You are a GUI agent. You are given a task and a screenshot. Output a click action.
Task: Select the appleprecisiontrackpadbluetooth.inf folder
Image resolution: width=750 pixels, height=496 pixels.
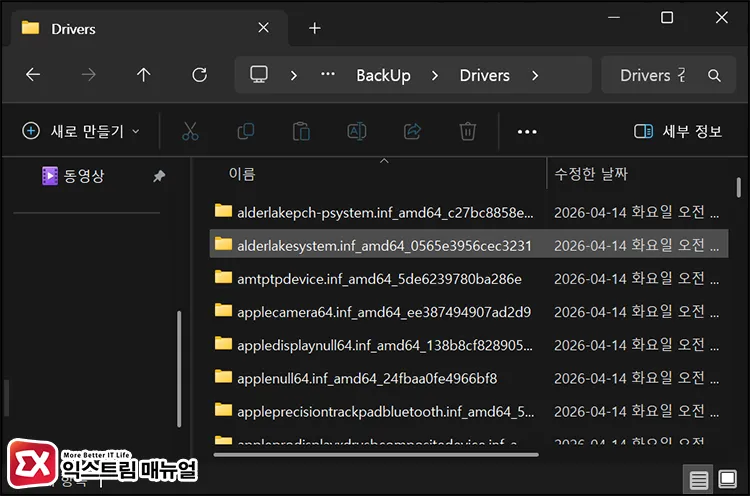(x=469, y=411)
